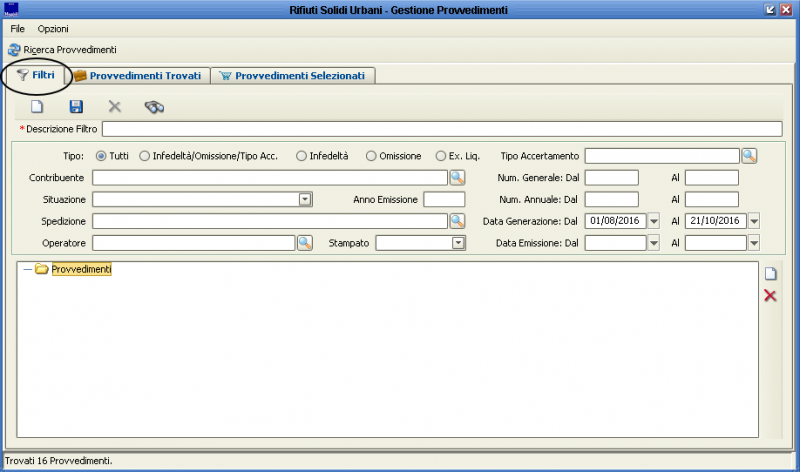The image size is (800, 472).
Task: Open the Operatore lookup magnifier
Action: (305, 243)
